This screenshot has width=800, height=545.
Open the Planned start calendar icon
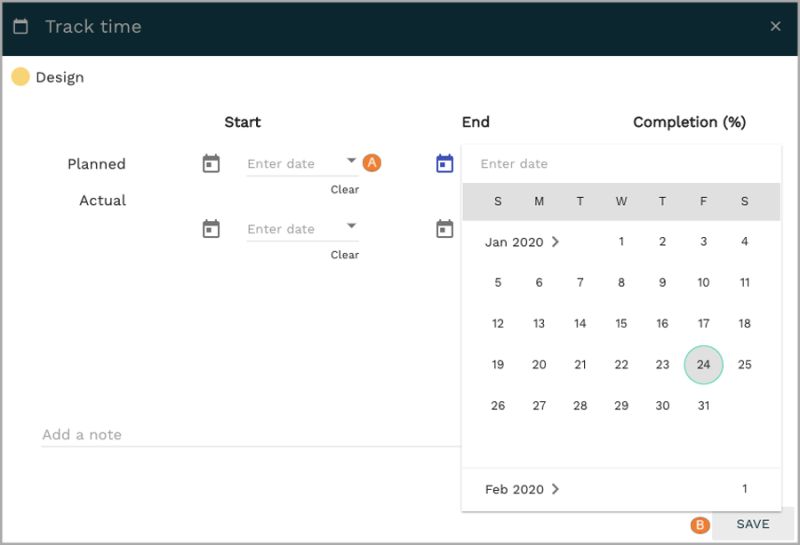tap(211, 163)
